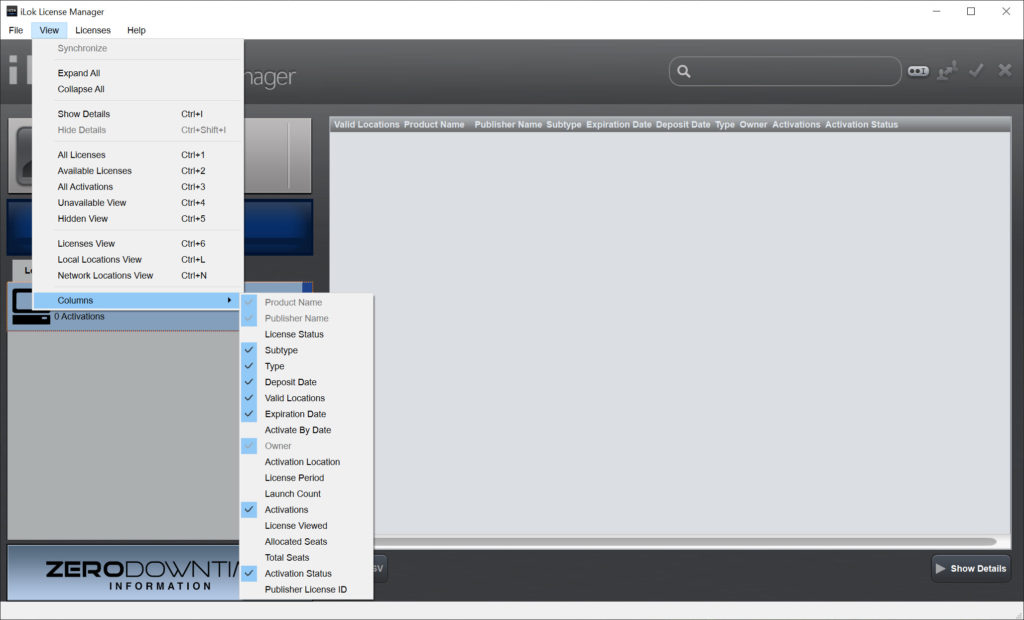Sort by Activation Status column header
This screenshot has width=1024, height=620.
pyautogui.click(x=861, y=124)
